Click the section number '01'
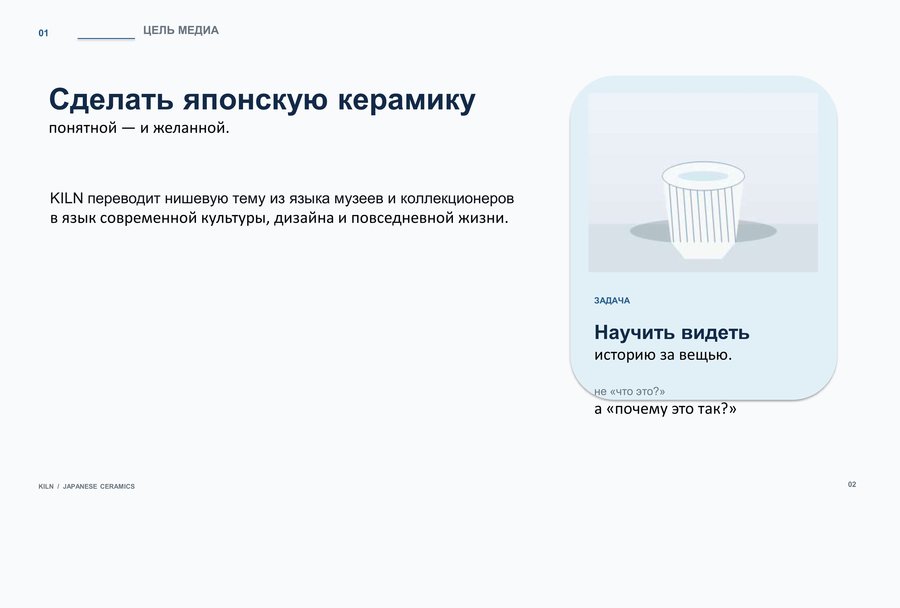 point(44,33)
